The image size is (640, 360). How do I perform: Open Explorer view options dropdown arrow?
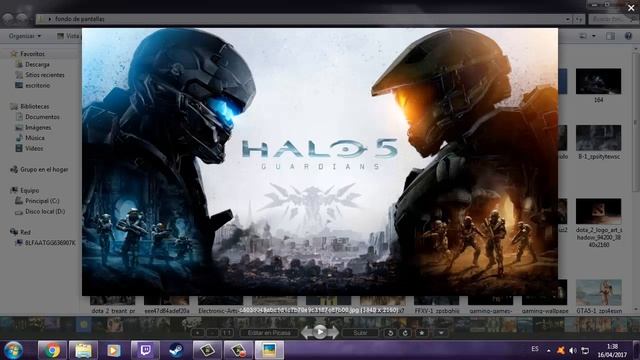point(594,36)
